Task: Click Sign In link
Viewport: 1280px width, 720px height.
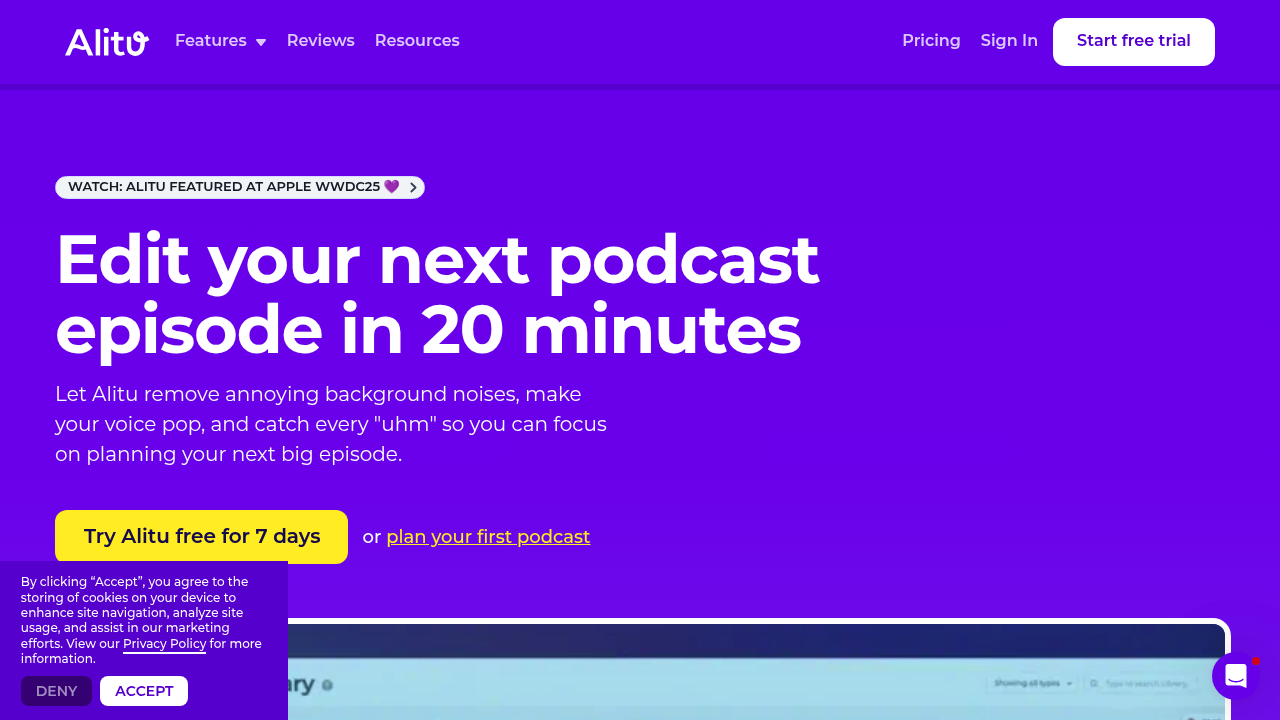Action: coord(1009,41)
